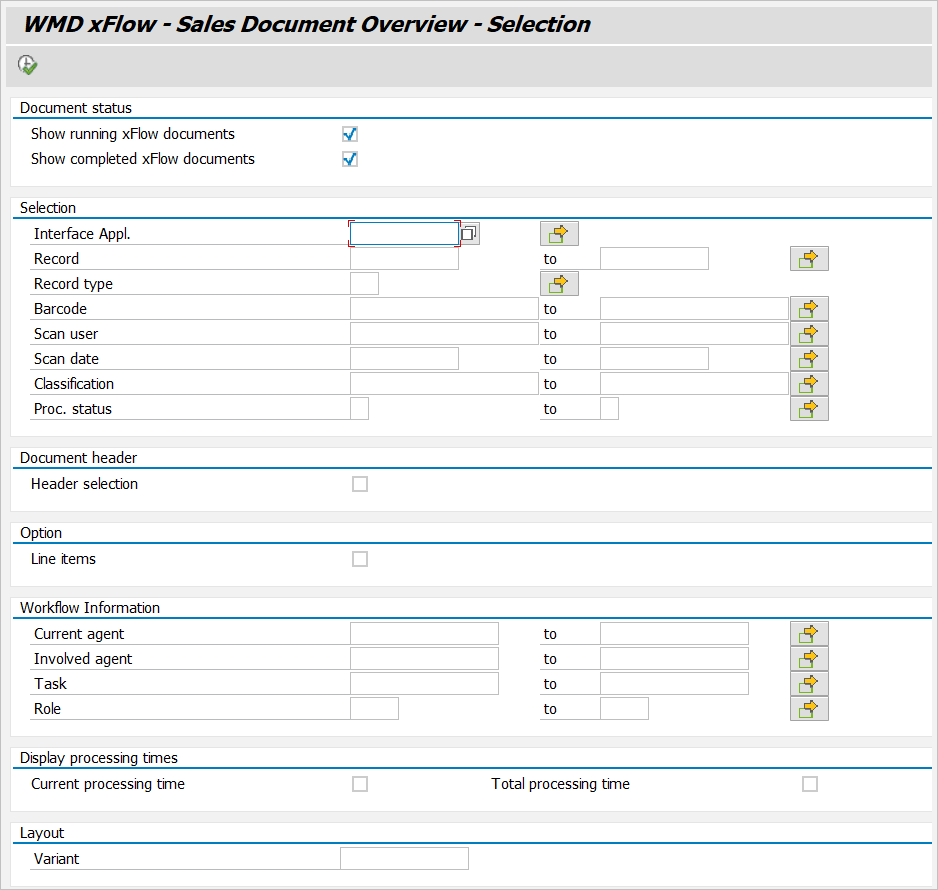Open multiple selection for Proc. status
Image resolution: width=938 pixels, height=890 pixels.
point(809,409)
